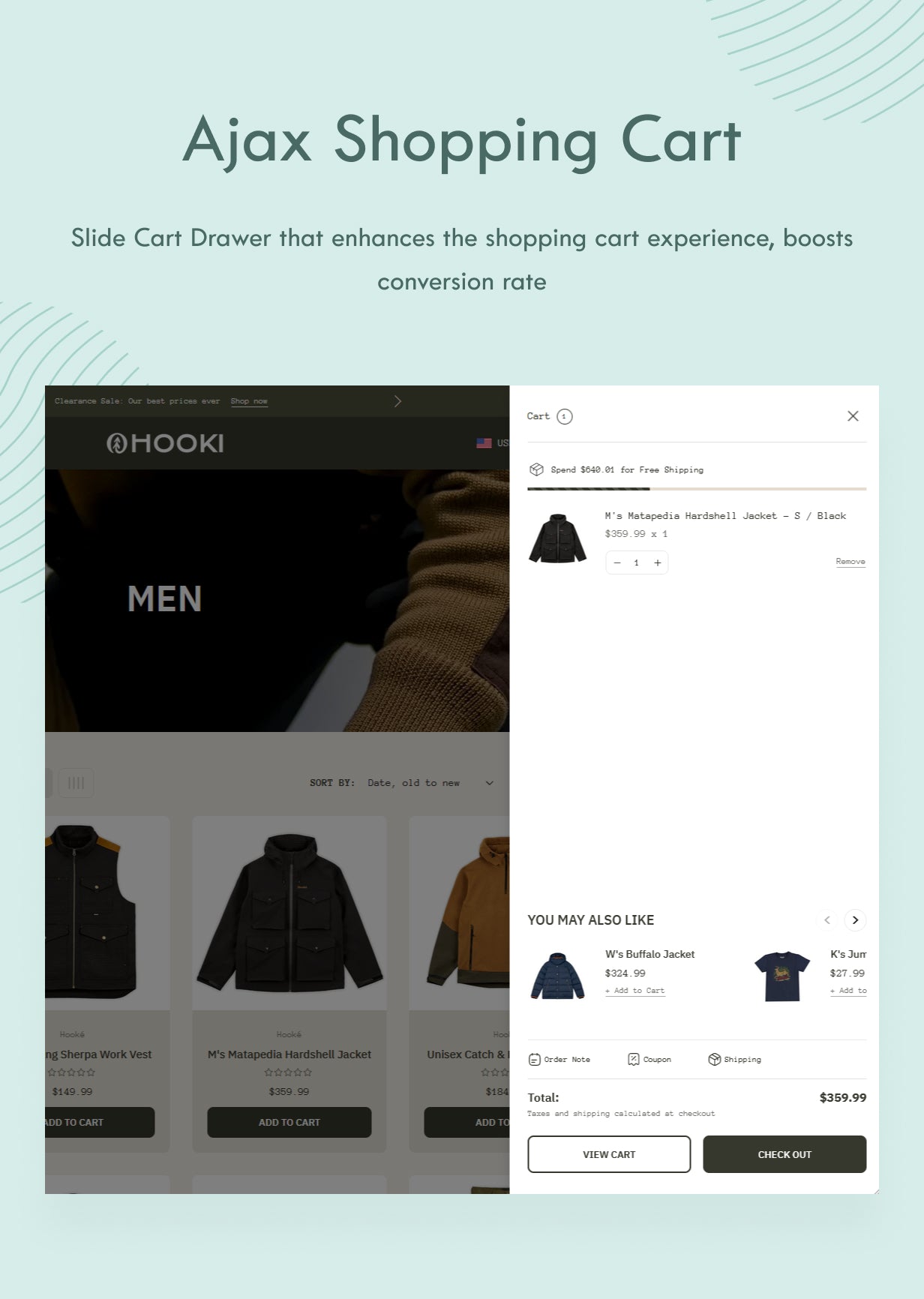Screen dimensions: 924x1299
Task: Add W's Buffalo Jacket to the cart
Action: [x=635, y=991]
